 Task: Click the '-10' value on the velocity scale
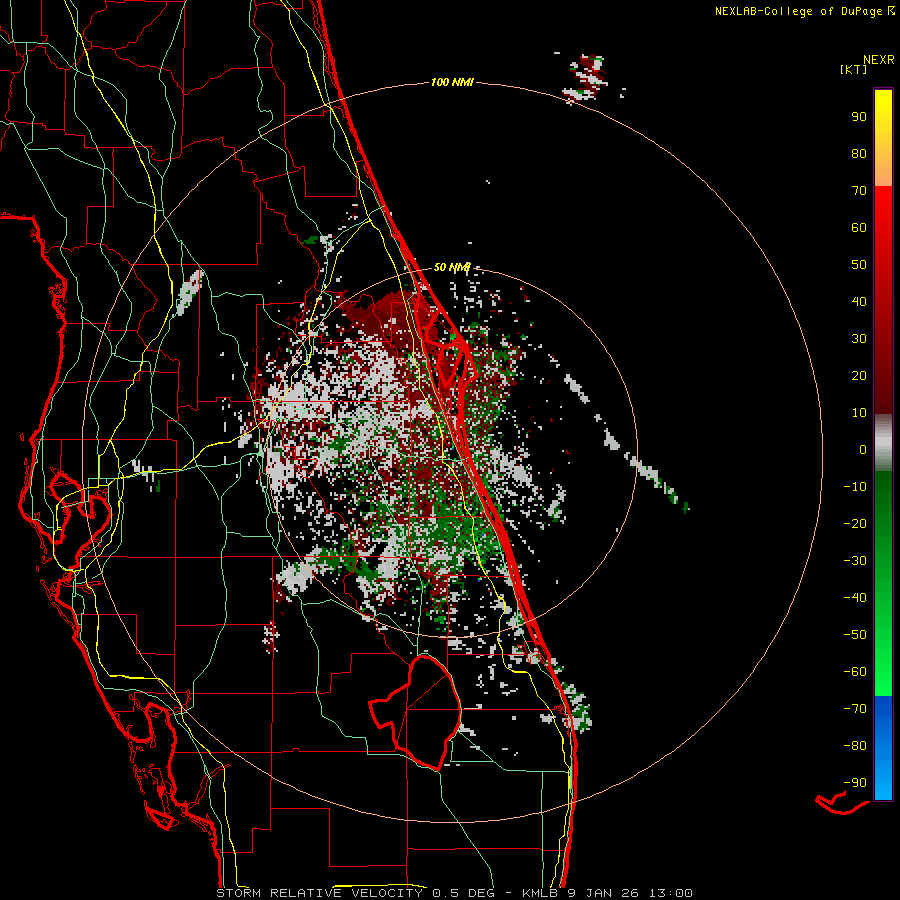click(x=855, y=487)
